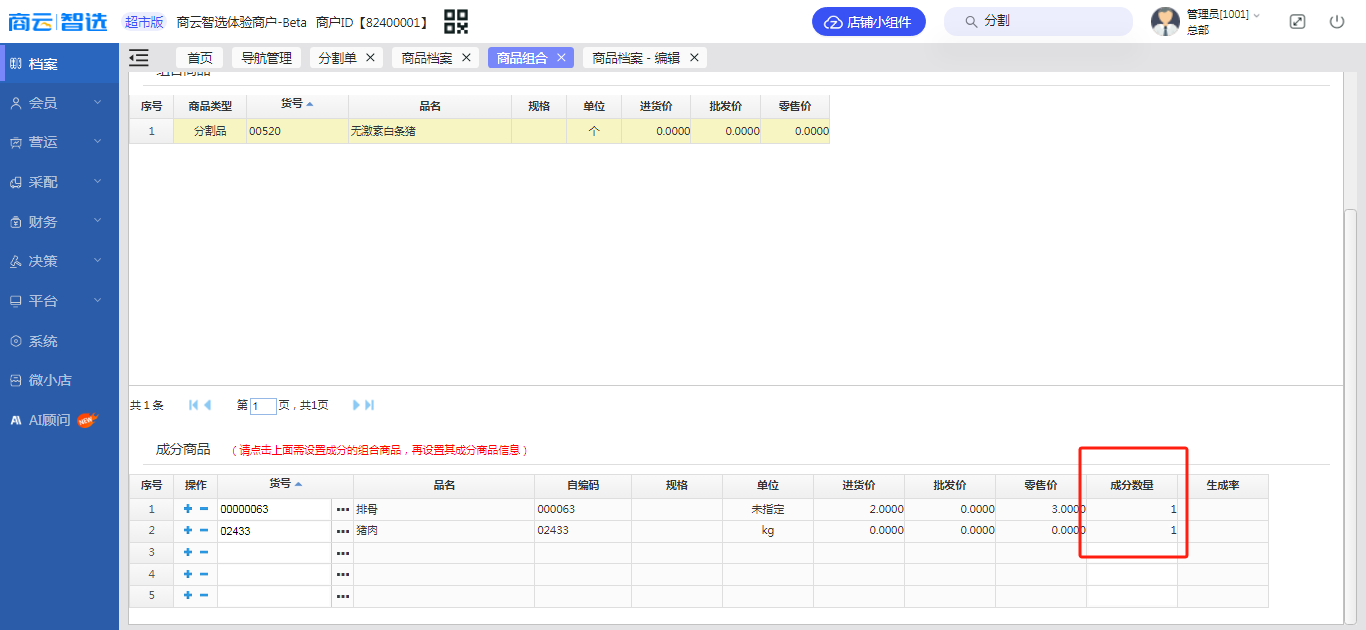Switch to the 商品档案 - 编辑 tab
This screenshot has width=1366, height=630.
636,58
